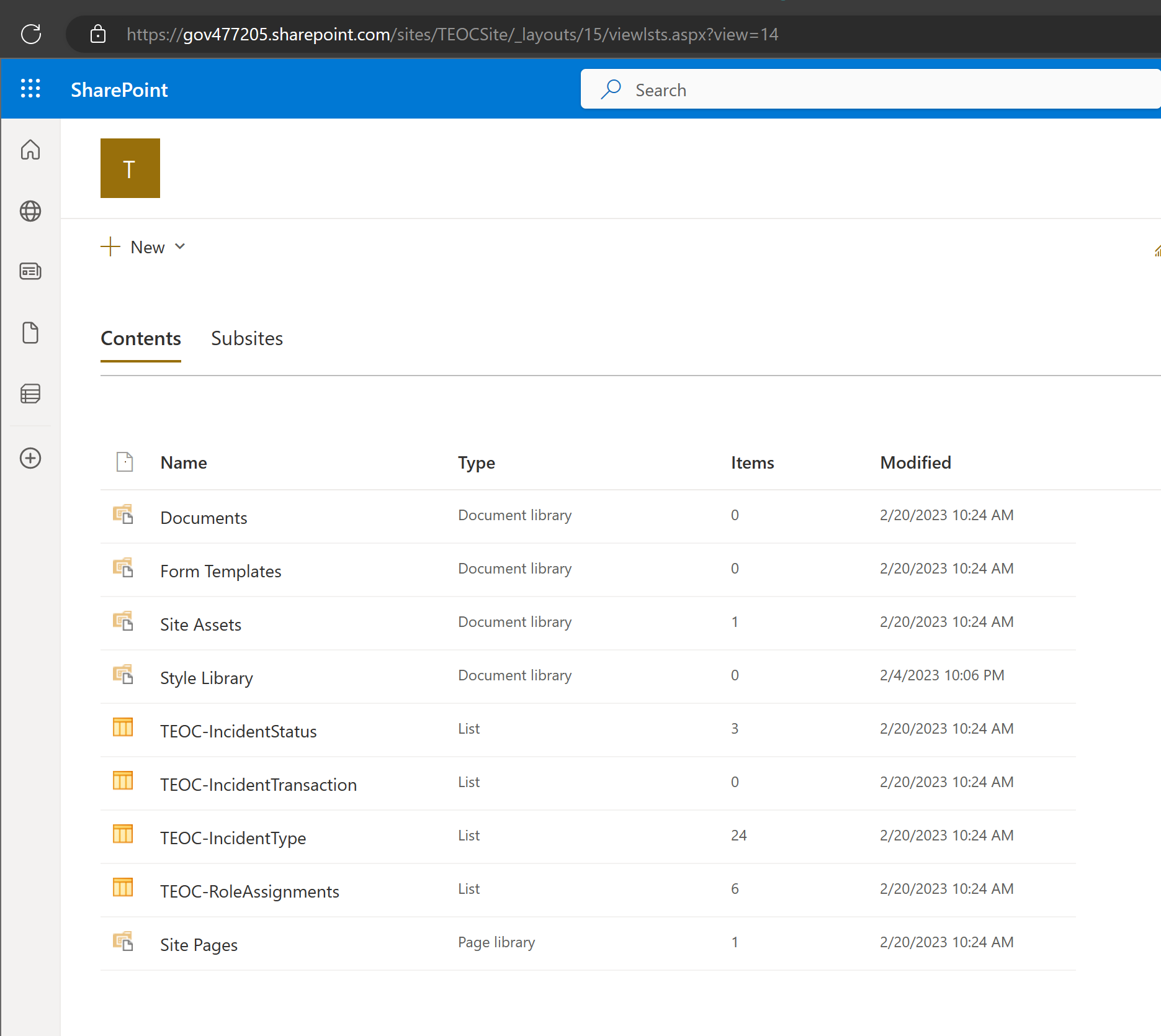
Task: Open News from the sidebar newspaper icon
Action: click(x=30, y=271)
